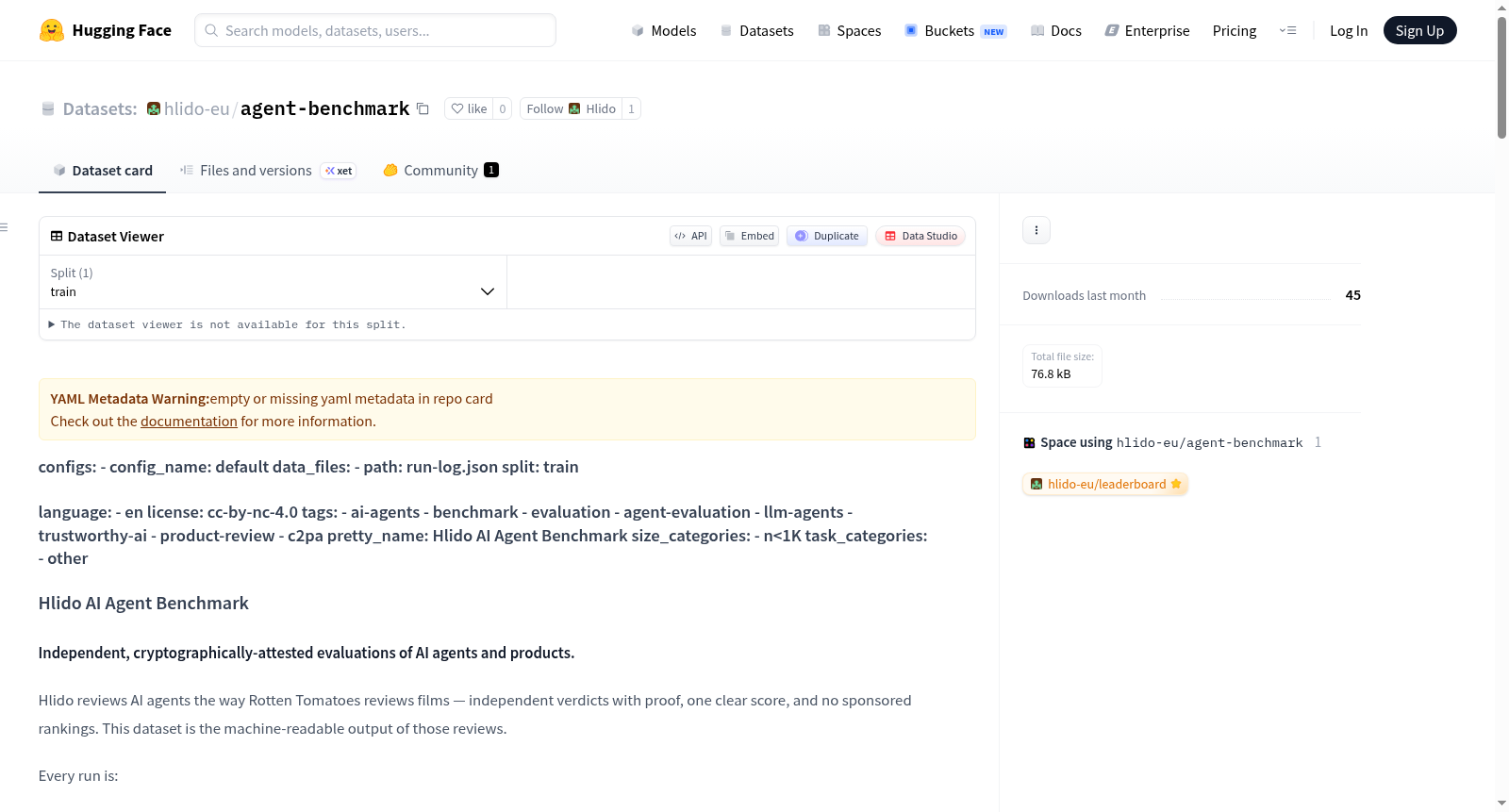This screenshot has width=1509, height=812.
Task: Open the three-dot options menu
Action: [x=1036, y=230]
